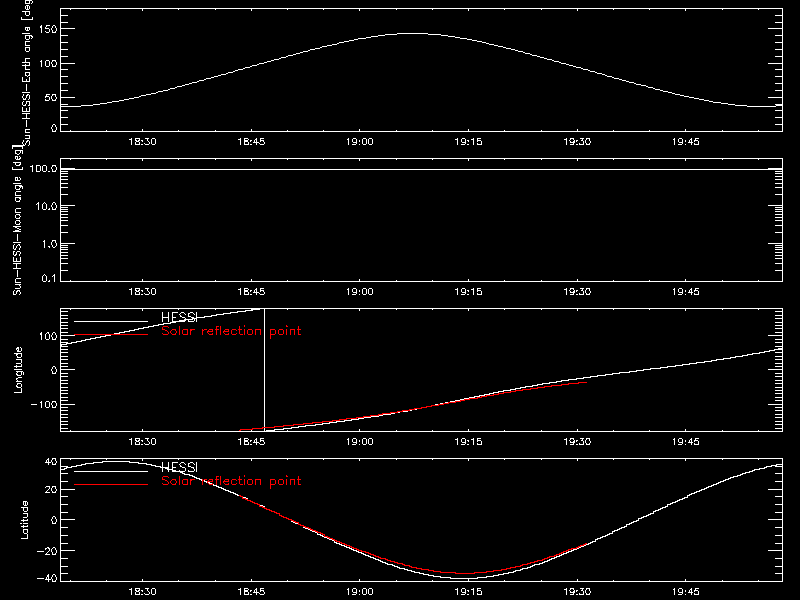Click the 19:00 label under Earth angle plot
Viewport: 800px width, 600px height.
click(x=359, y=142)
